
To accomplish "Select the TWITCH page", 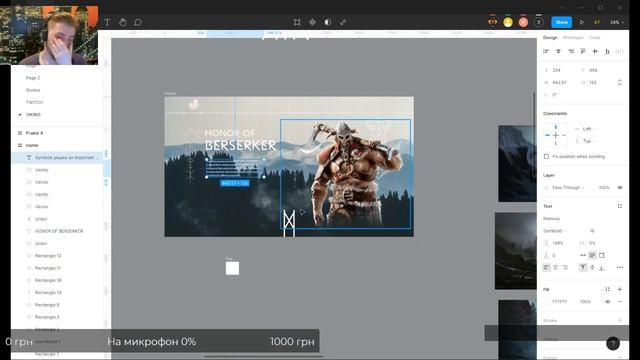I will coord(34,102).
